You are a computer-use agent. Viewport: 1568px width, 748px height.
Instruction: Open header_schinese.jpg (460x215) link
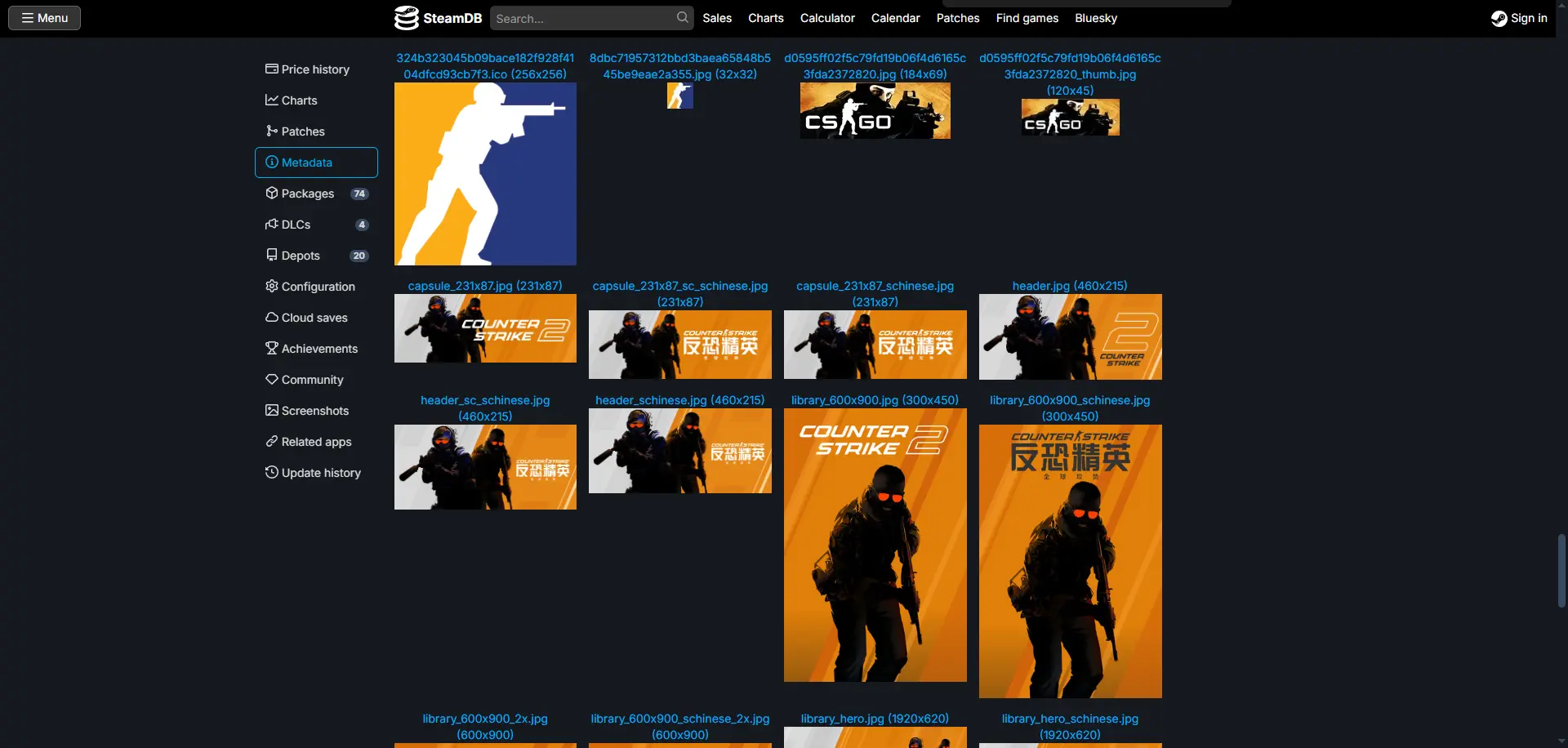pos(680,400)
